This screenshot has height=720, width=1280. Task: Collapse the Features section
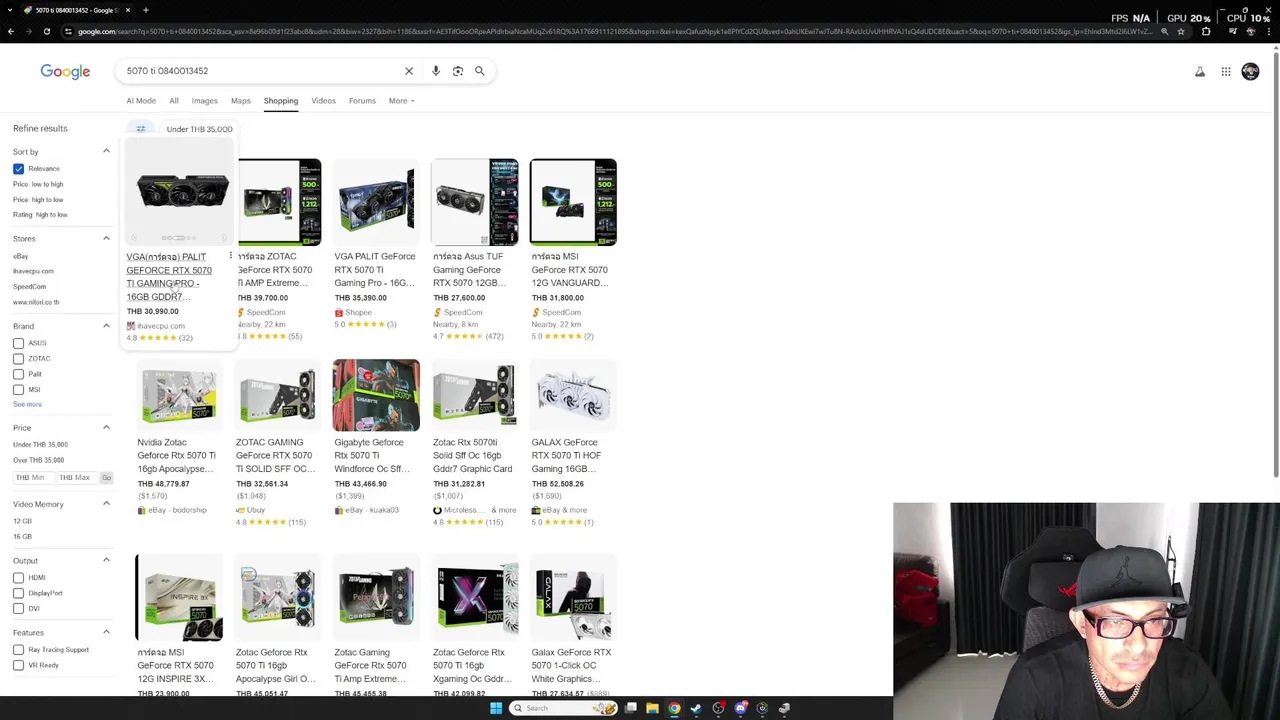coord(106,632)
